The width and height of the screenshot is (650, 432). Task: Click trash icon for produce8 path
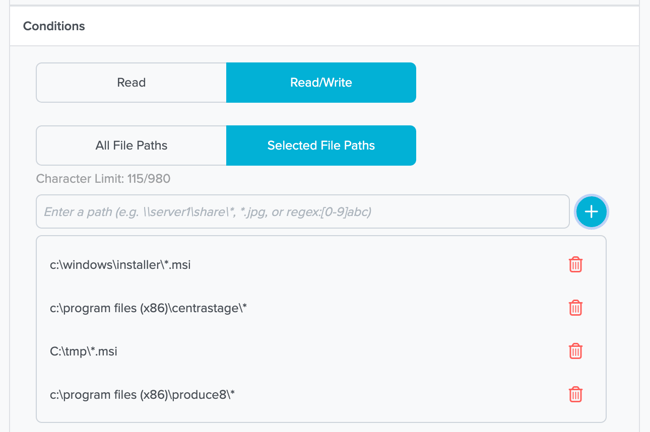575,394
